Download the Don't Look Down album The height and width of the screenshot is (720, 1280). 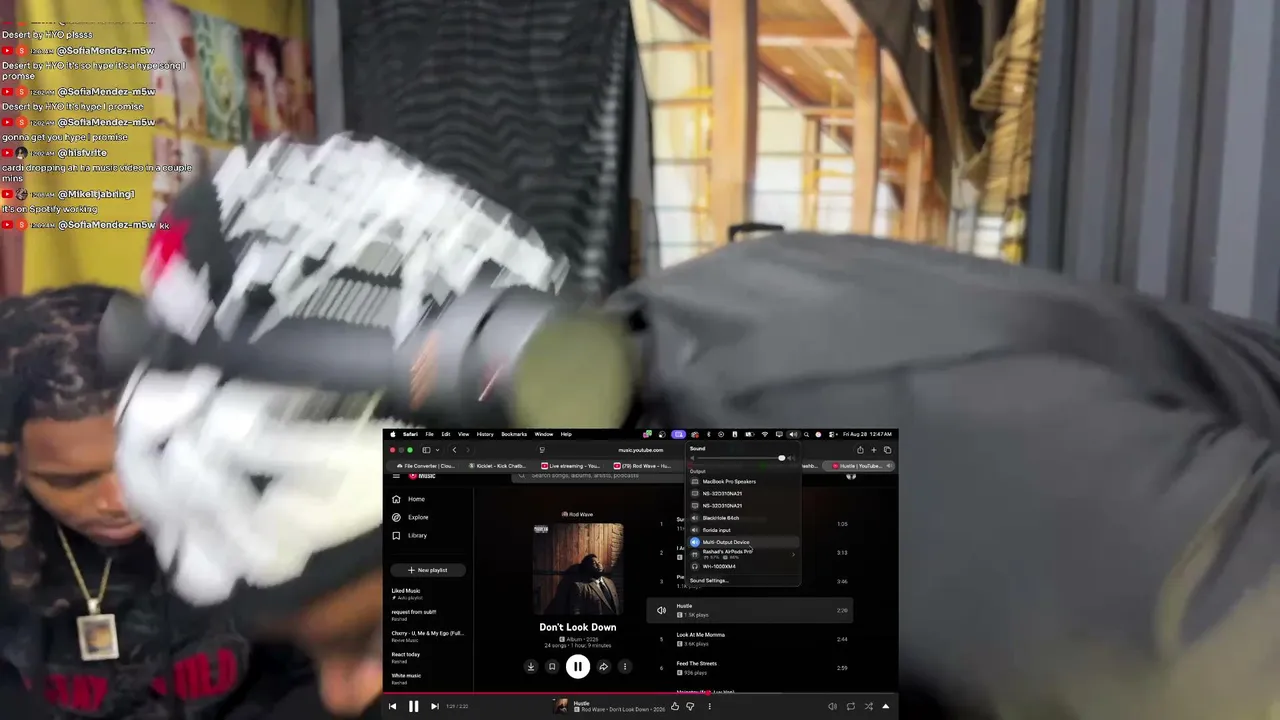click(531, 667)
